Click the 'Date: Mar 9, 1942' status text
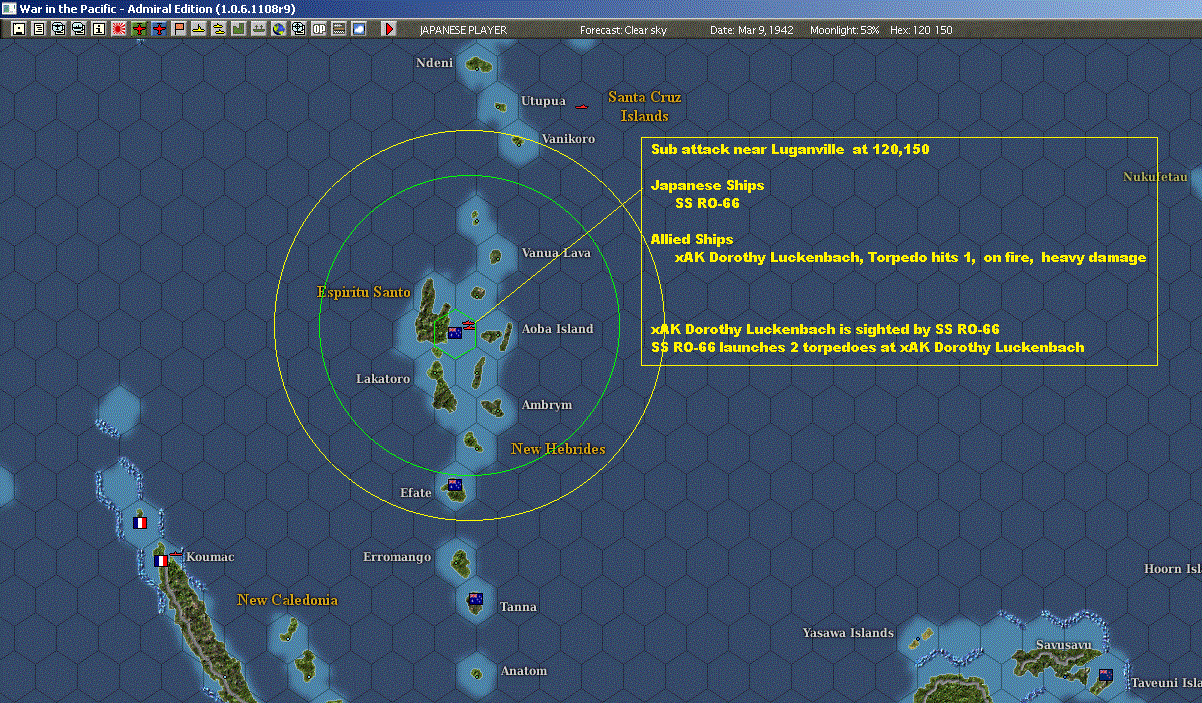Image resolution: width=1202 pixels, height=703 pixels. (x=751, y=30)
